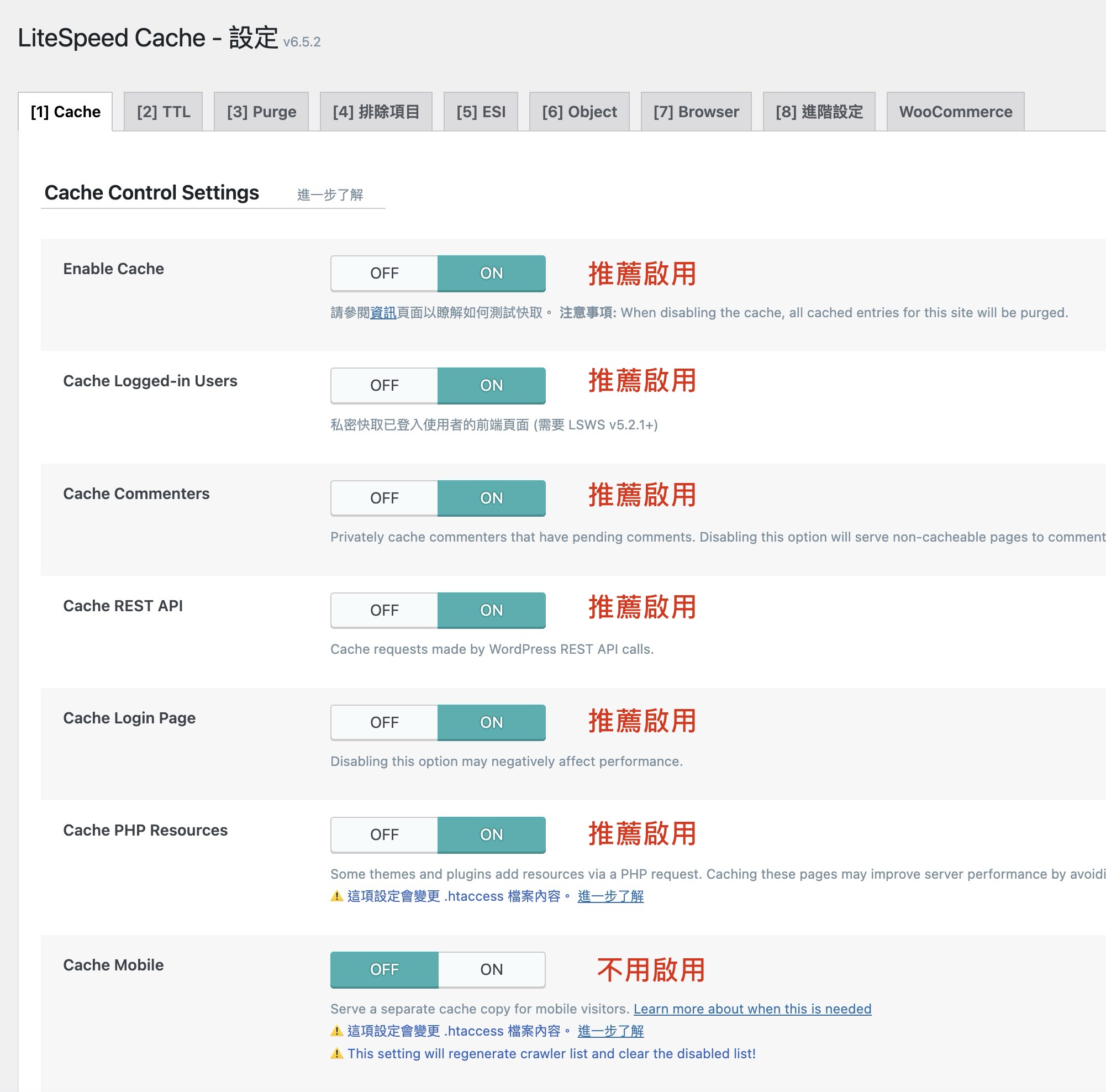Click the Enable Cache label

coord(113,269)
